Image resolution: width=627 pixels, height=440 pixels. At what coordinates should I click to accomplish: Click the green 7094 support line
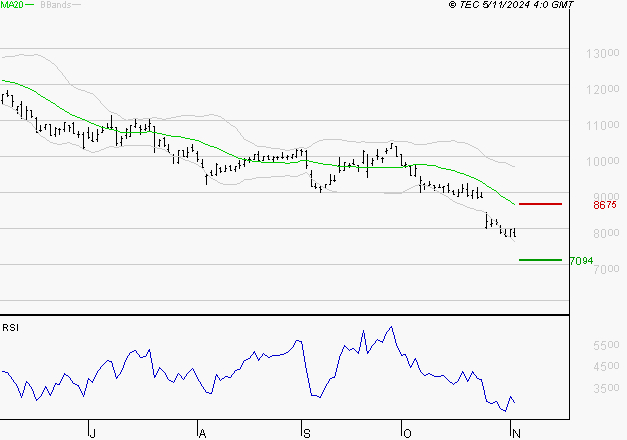click(541, 260)
